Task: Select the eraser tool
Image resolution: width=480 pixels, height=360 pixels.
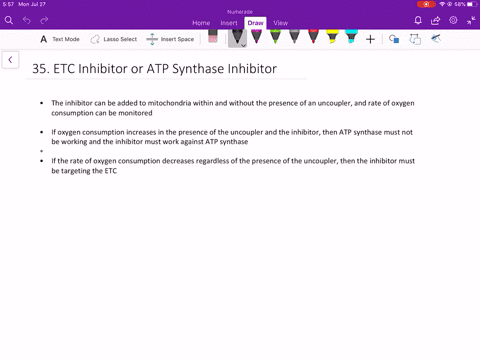Action: click(x=213, y=36)
